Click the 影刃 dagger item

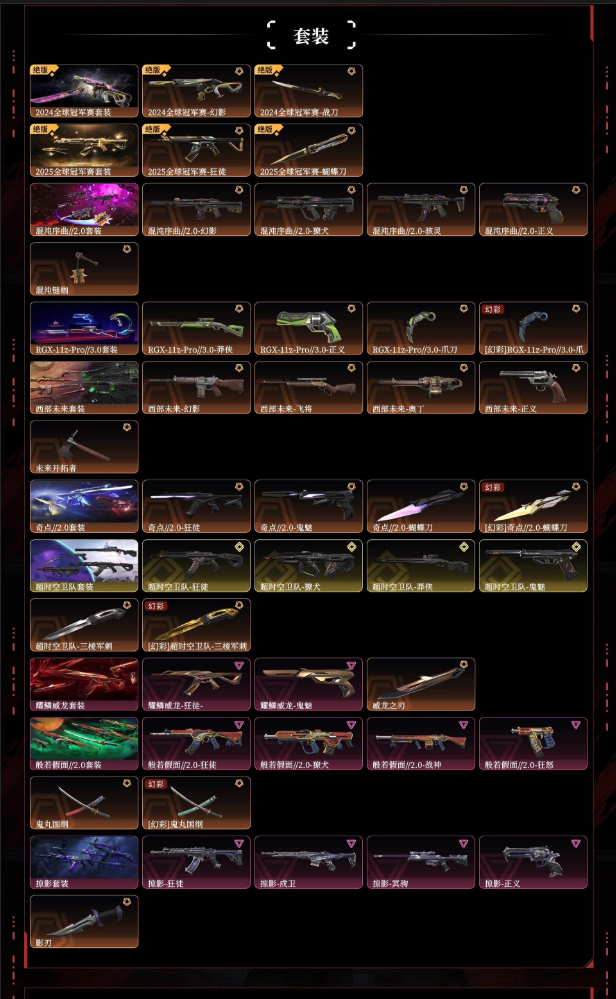(84, 921)
